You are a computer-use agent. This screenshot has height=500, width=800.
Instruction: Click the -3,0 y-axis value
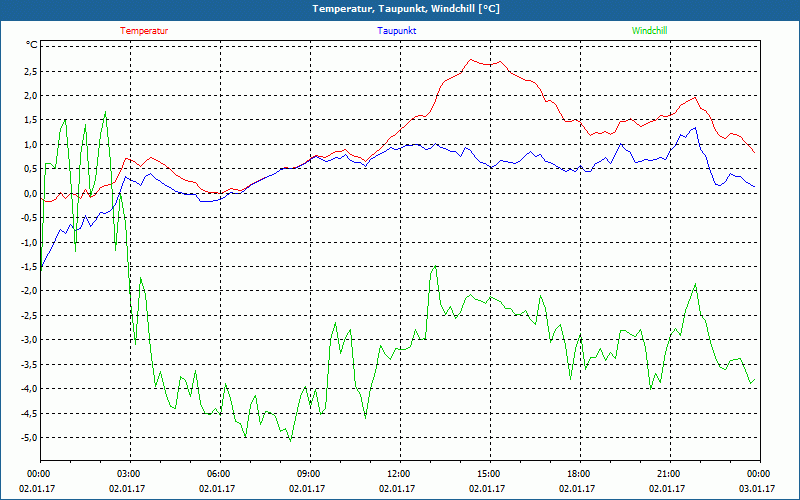[29, 340]
